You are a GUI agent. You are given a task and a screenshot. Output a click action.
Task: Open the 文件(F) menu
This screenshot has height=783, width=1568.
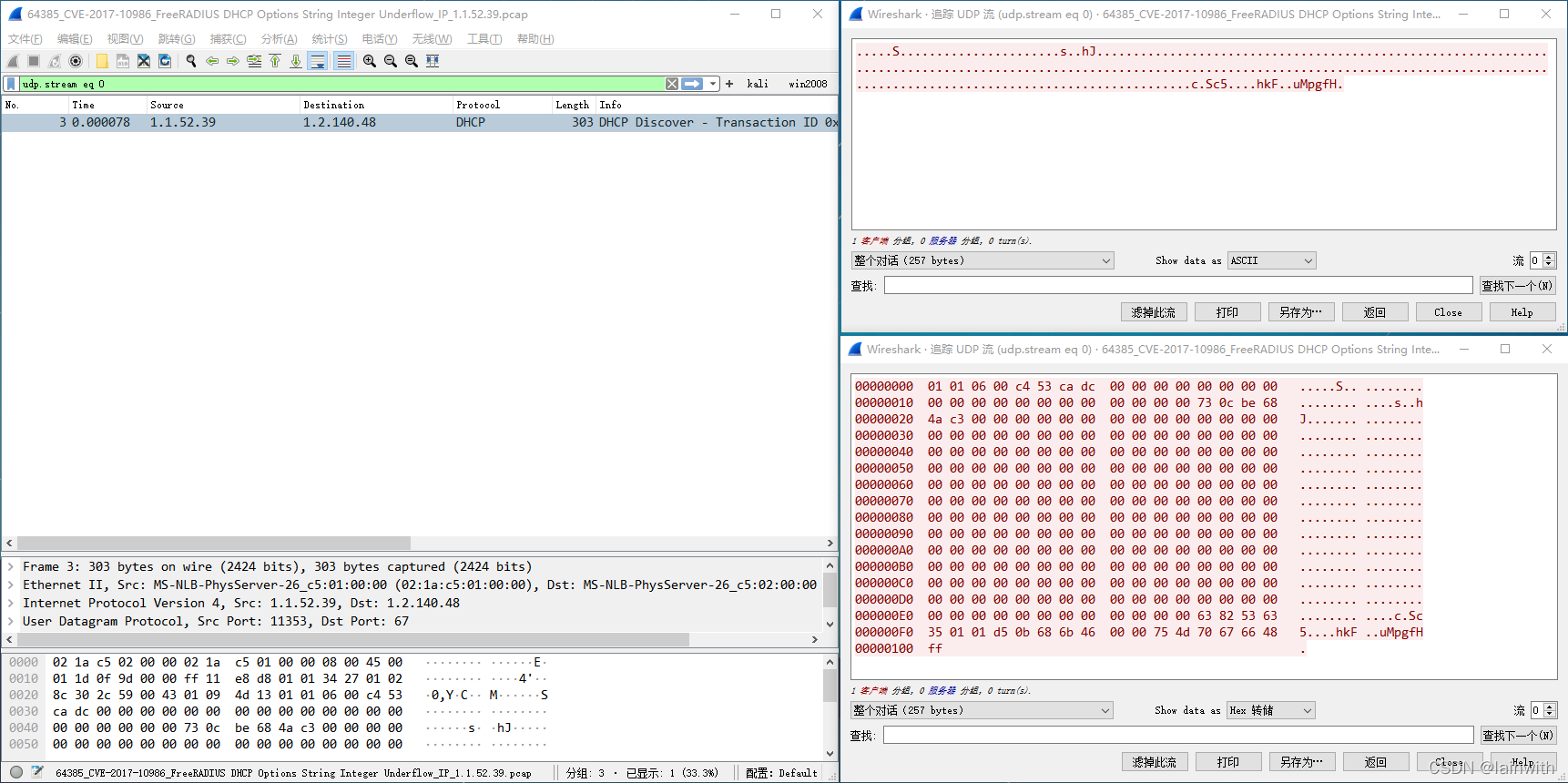[25, 39]
